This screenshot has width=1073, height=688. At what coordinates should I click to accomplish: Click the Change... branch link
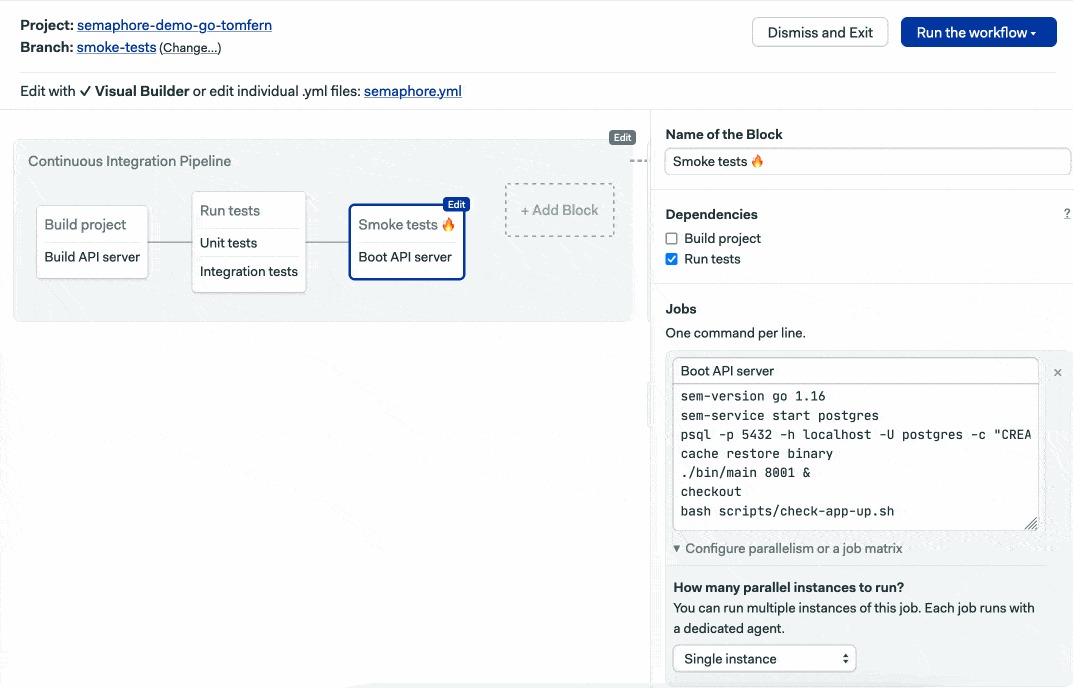coord(190,48)
